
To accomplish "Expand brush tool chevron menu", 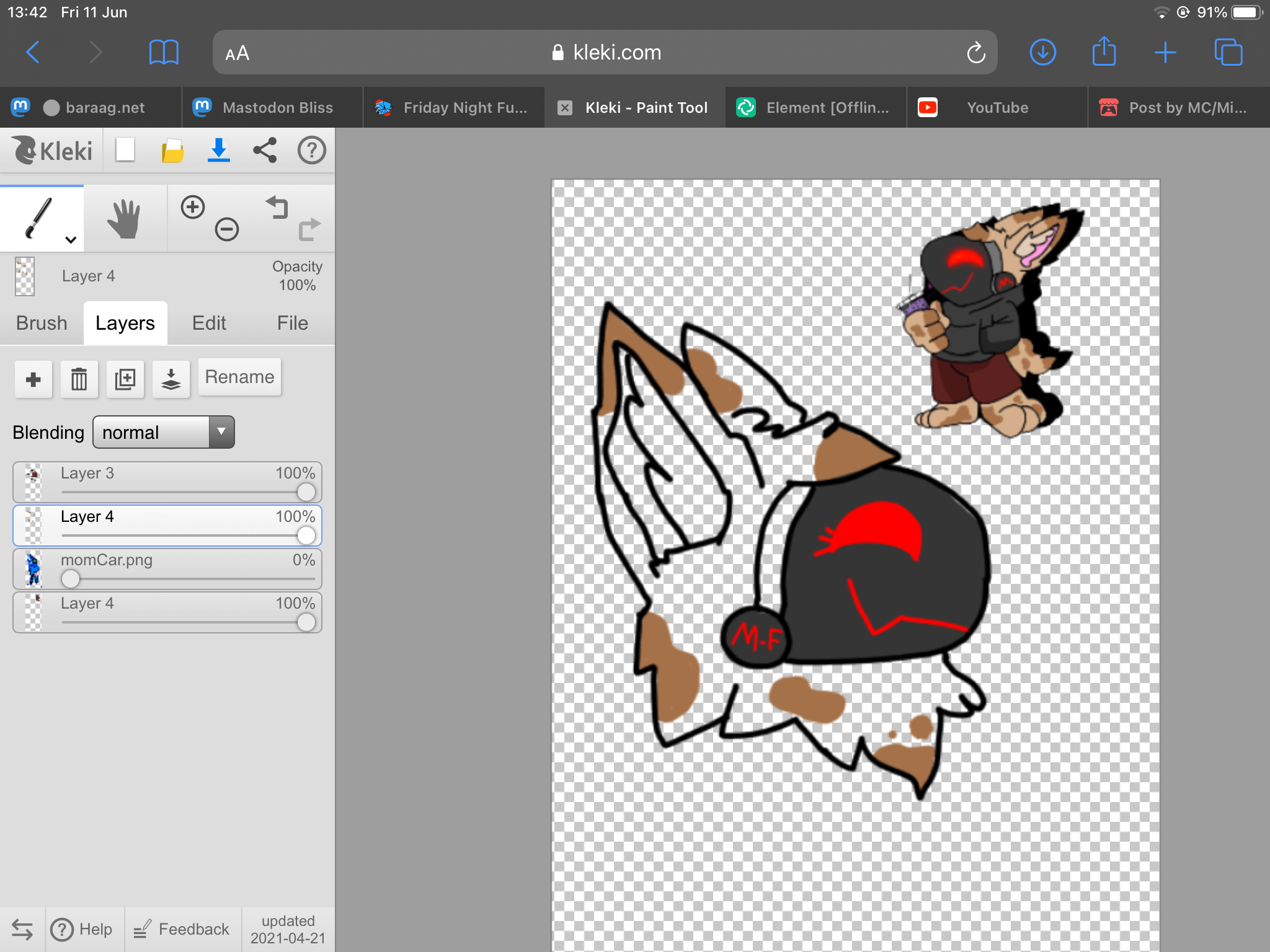I will tap(71, 240).
